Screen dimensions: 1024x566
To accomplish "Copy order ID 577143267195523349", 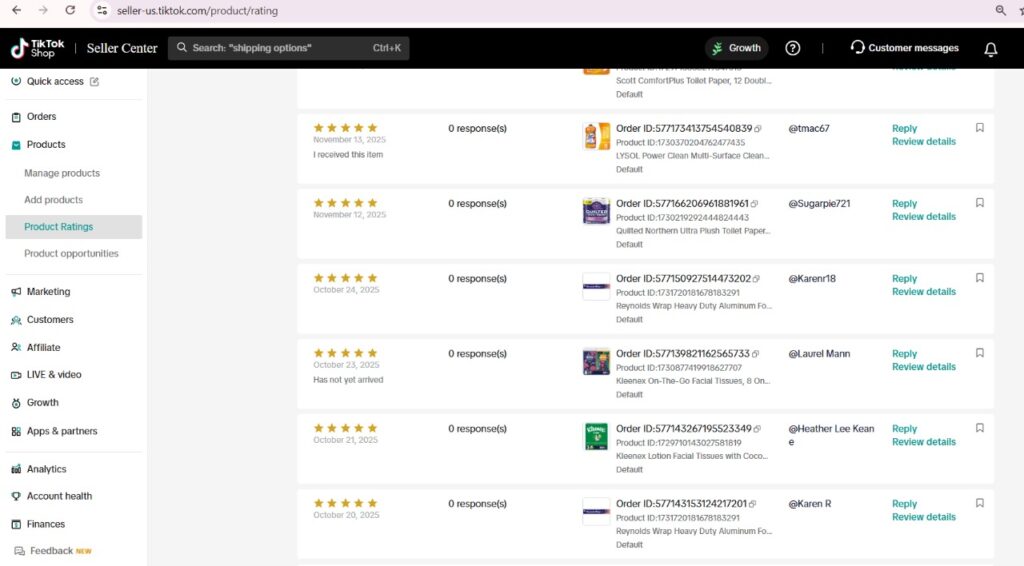I will (758, 429).
